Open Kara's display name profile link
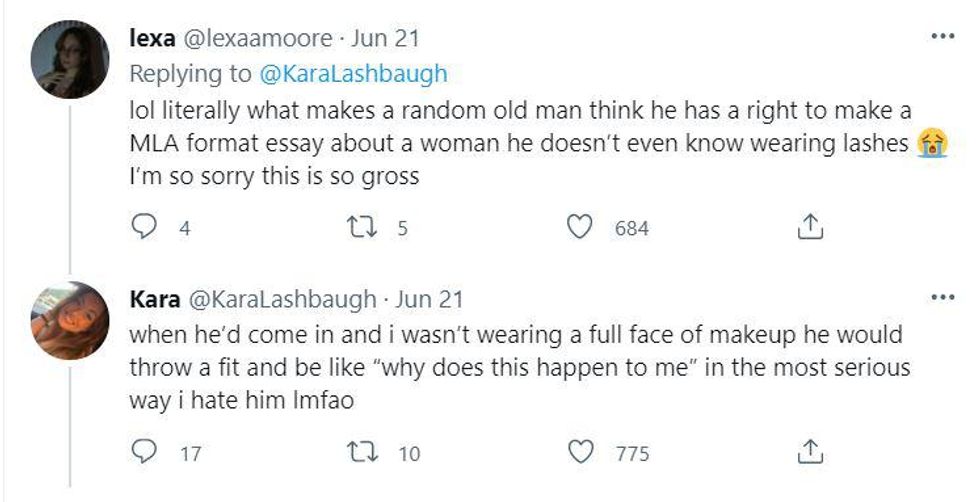The image size is (980, 502). [x=155, y=299]
